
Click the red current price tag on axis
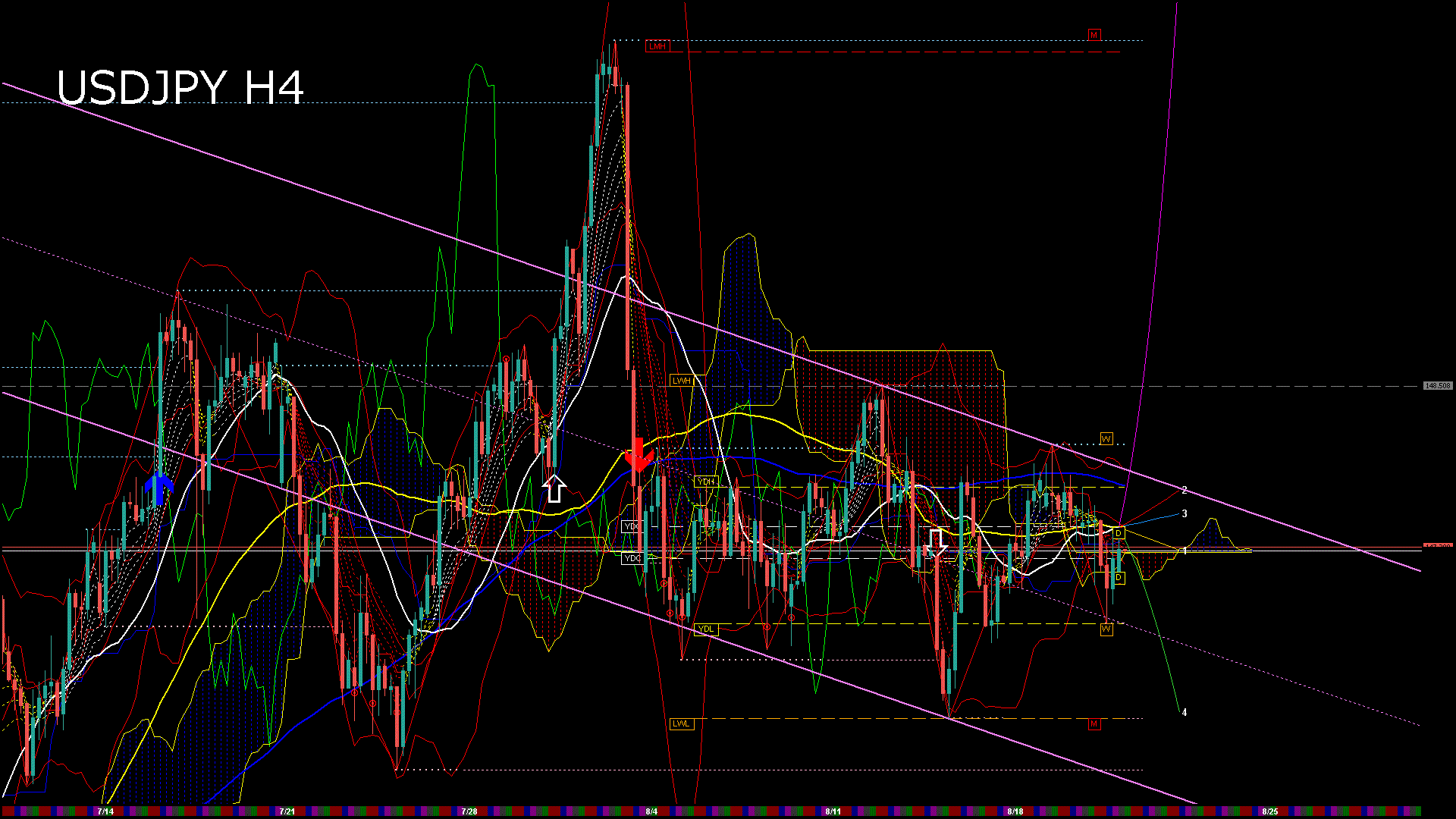1438,546
